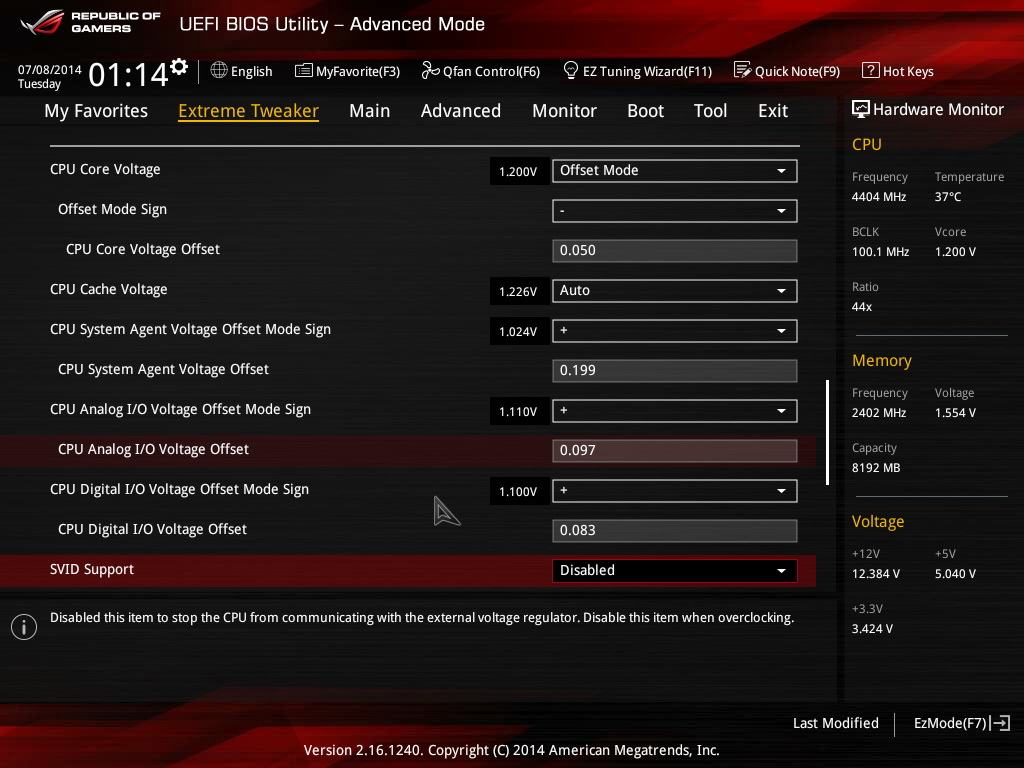
Task: Open System Agent Voltage Offset Mode Sign dropdown
Action: point(675,331)
